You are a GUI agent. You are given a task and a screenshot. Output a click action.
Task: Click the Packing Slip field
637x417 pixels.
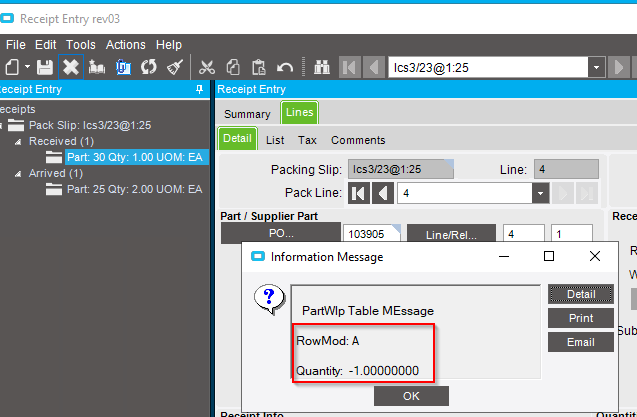[x=401, y=169]
